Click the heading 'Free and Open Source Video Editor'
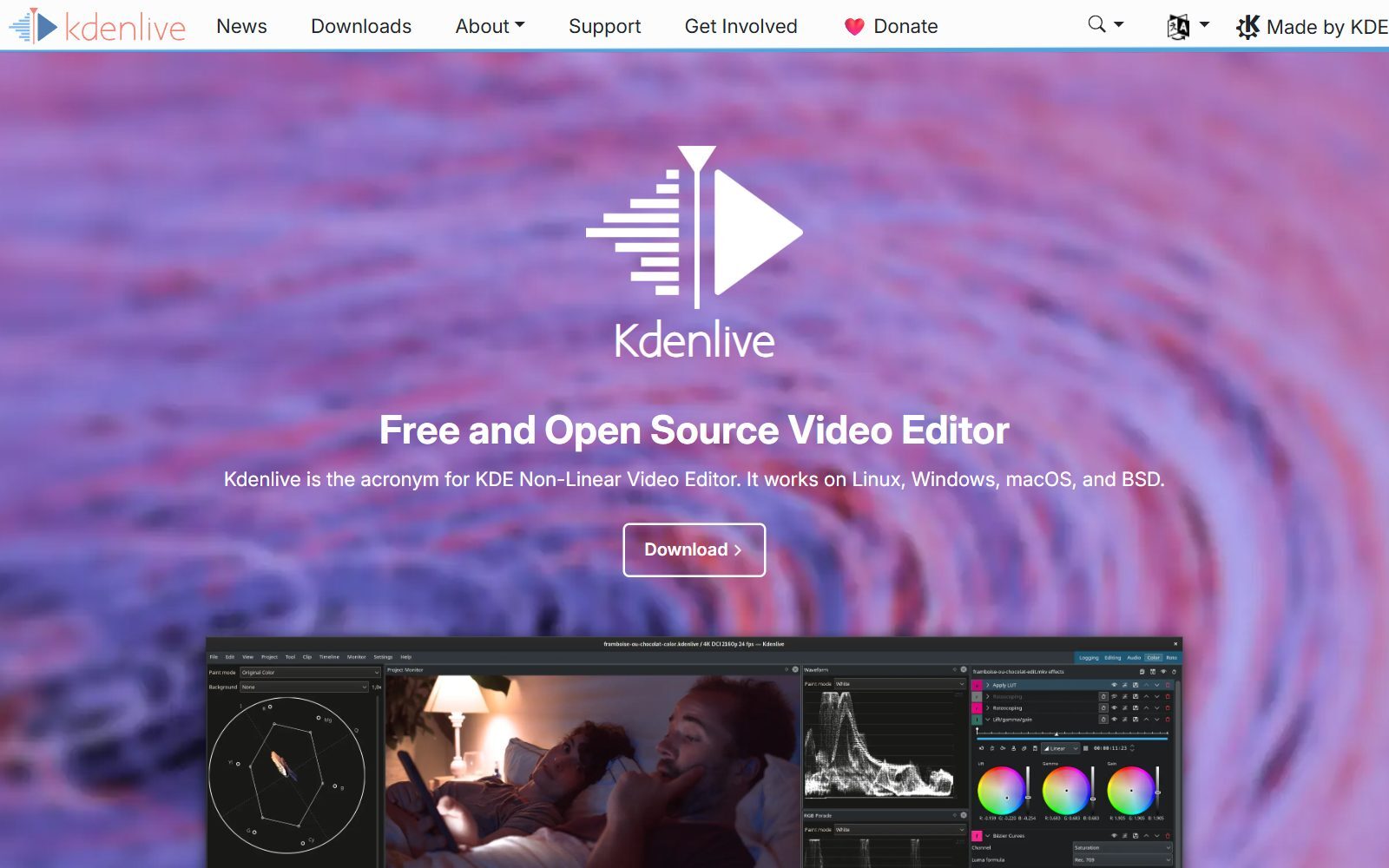This screenshot has height=868, width=1389. coord(694,430)
